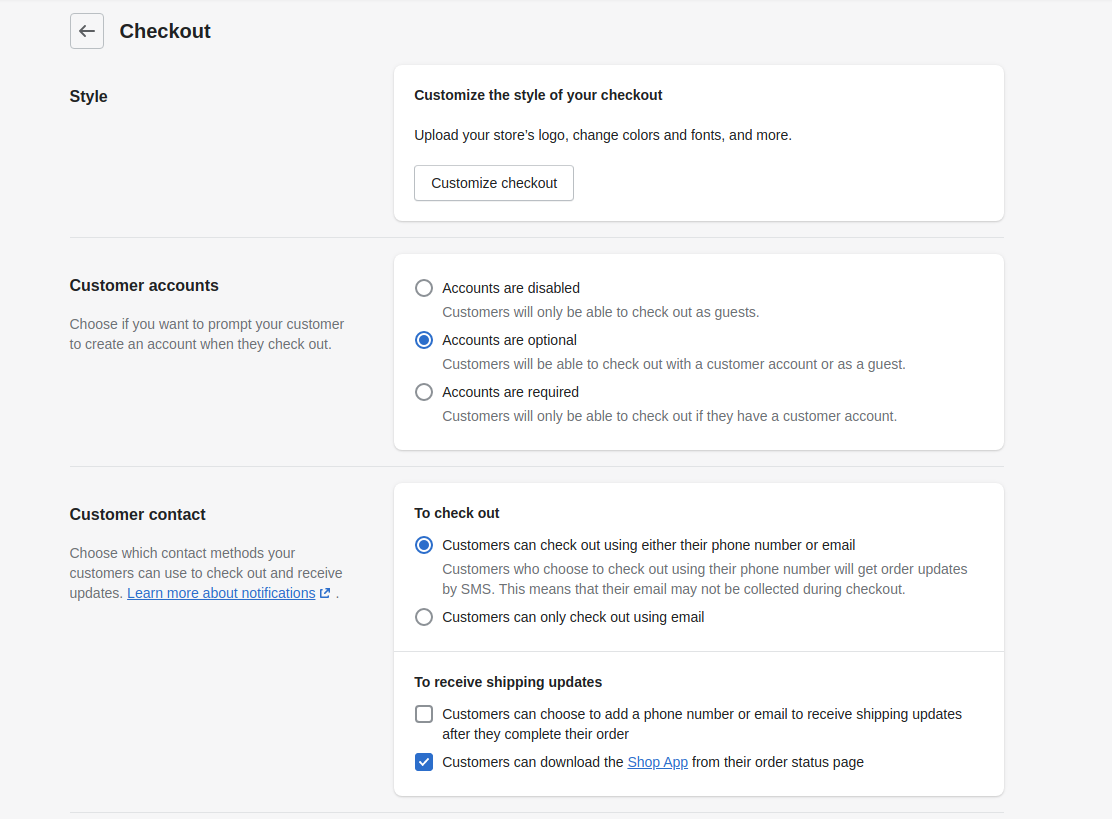Viewport: 1112px width, 819px height.
Task: Select Accounts are disabled radio option
Action: tap(423, 288)
